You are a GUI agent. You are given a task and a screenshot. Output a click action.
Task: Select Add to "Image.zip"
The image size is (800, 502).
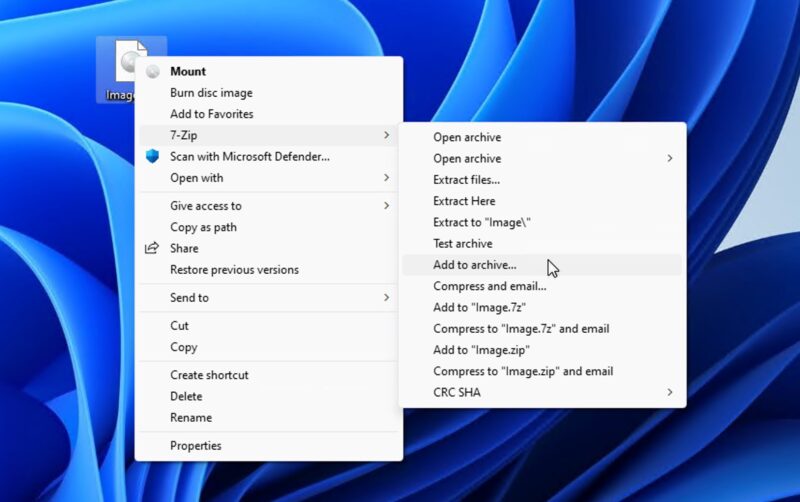pyautogui.click(x=542, y=350)
